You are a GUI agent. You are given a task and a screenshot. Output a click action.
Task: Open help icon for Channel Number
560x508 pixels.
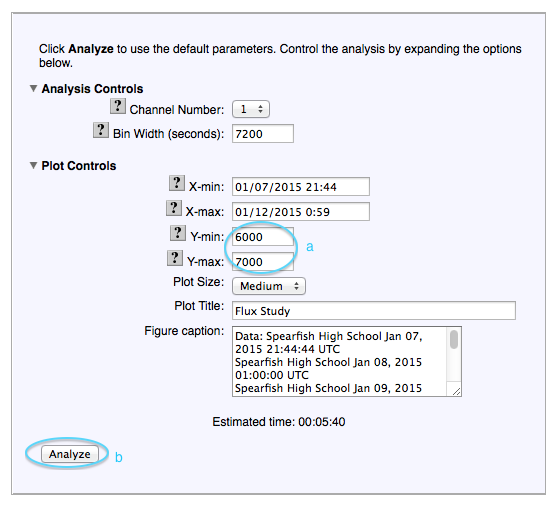click(x=118, y=106)
